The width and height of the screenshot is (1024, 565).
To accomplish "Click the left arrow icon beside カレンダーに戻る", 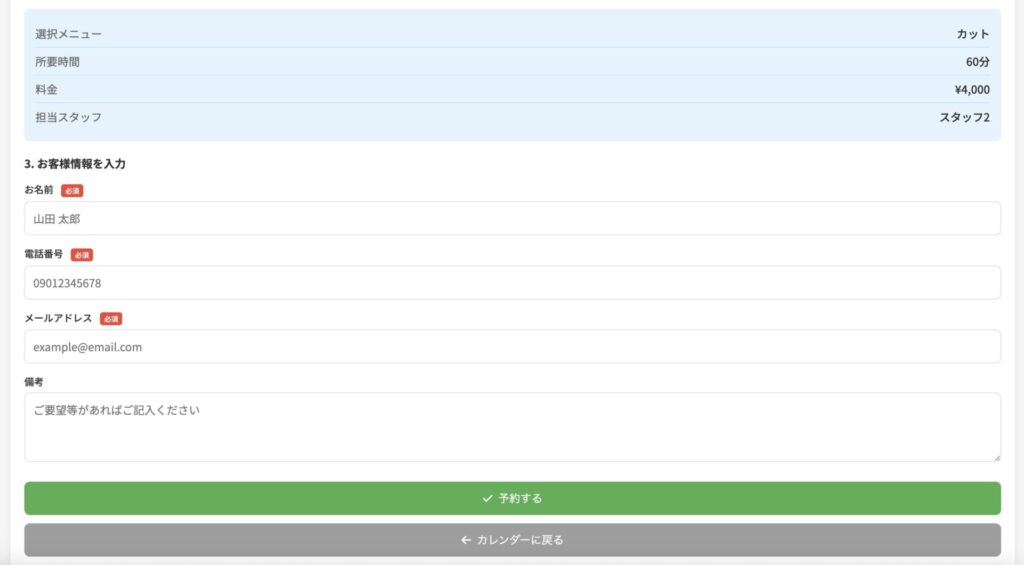I will [465, 540].
